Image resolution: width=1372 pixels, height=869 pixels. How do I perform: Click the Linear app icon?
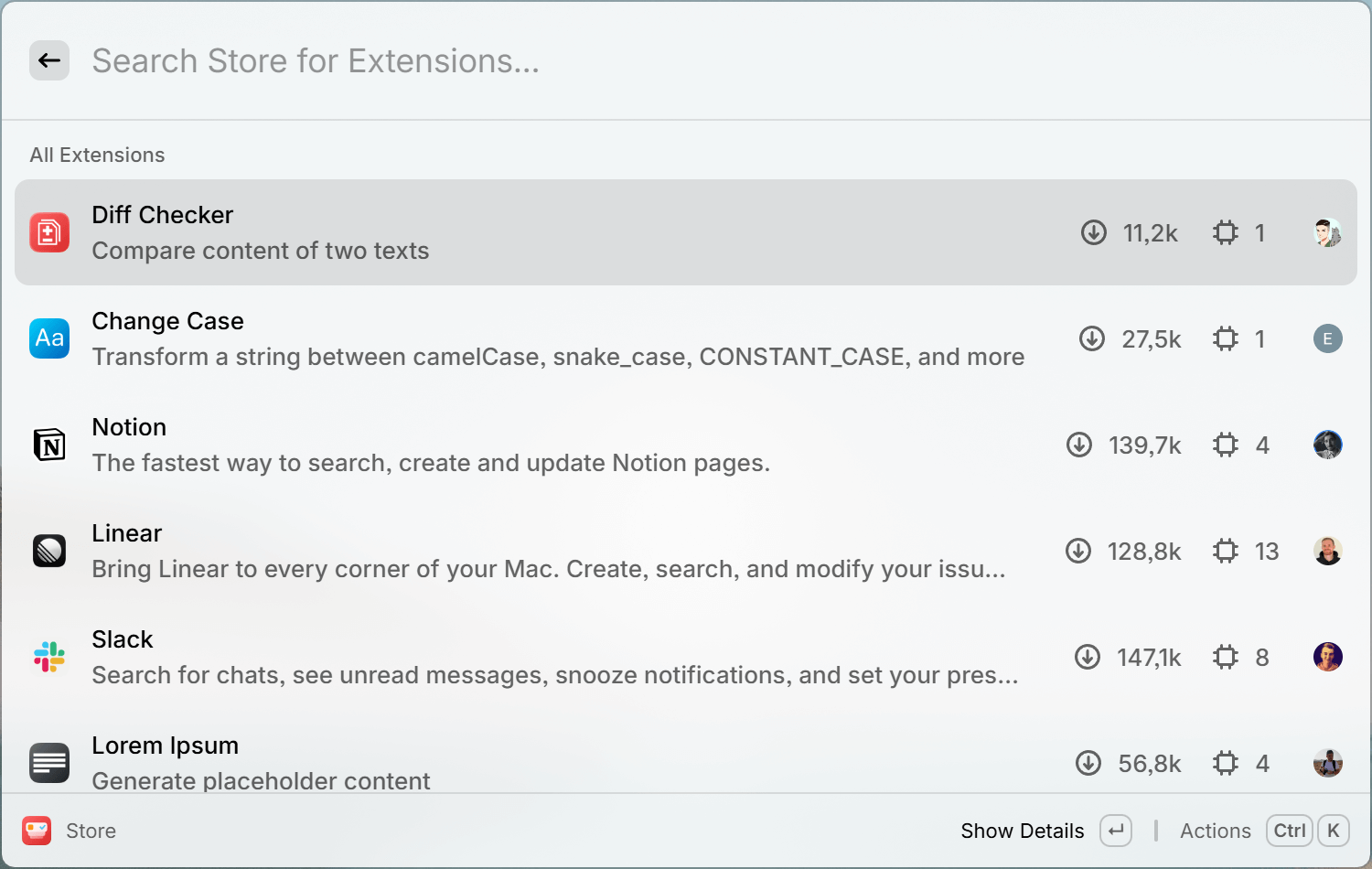pyautogui.click(x=49, y=551)
